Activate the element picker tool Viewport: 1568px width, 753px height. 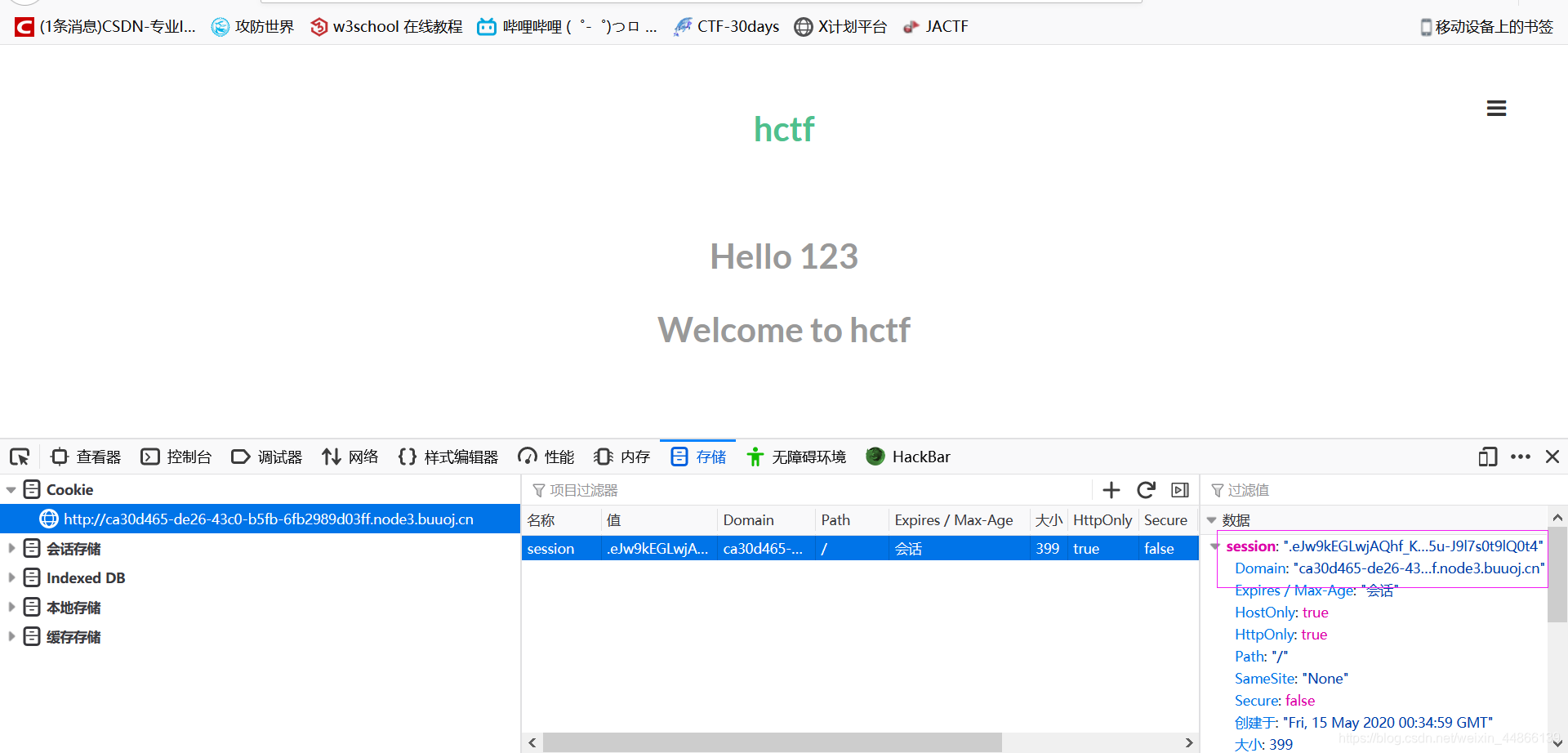20,457
